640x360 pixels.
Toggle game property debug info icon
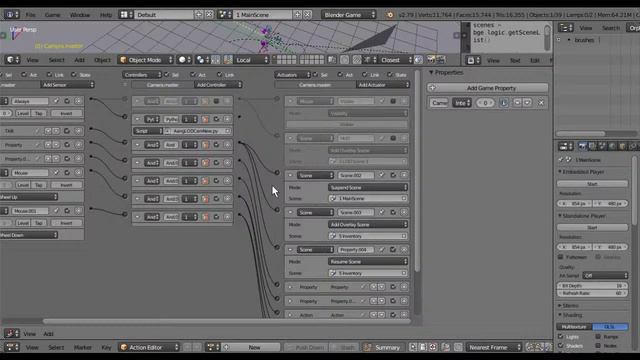coord(504,103)
